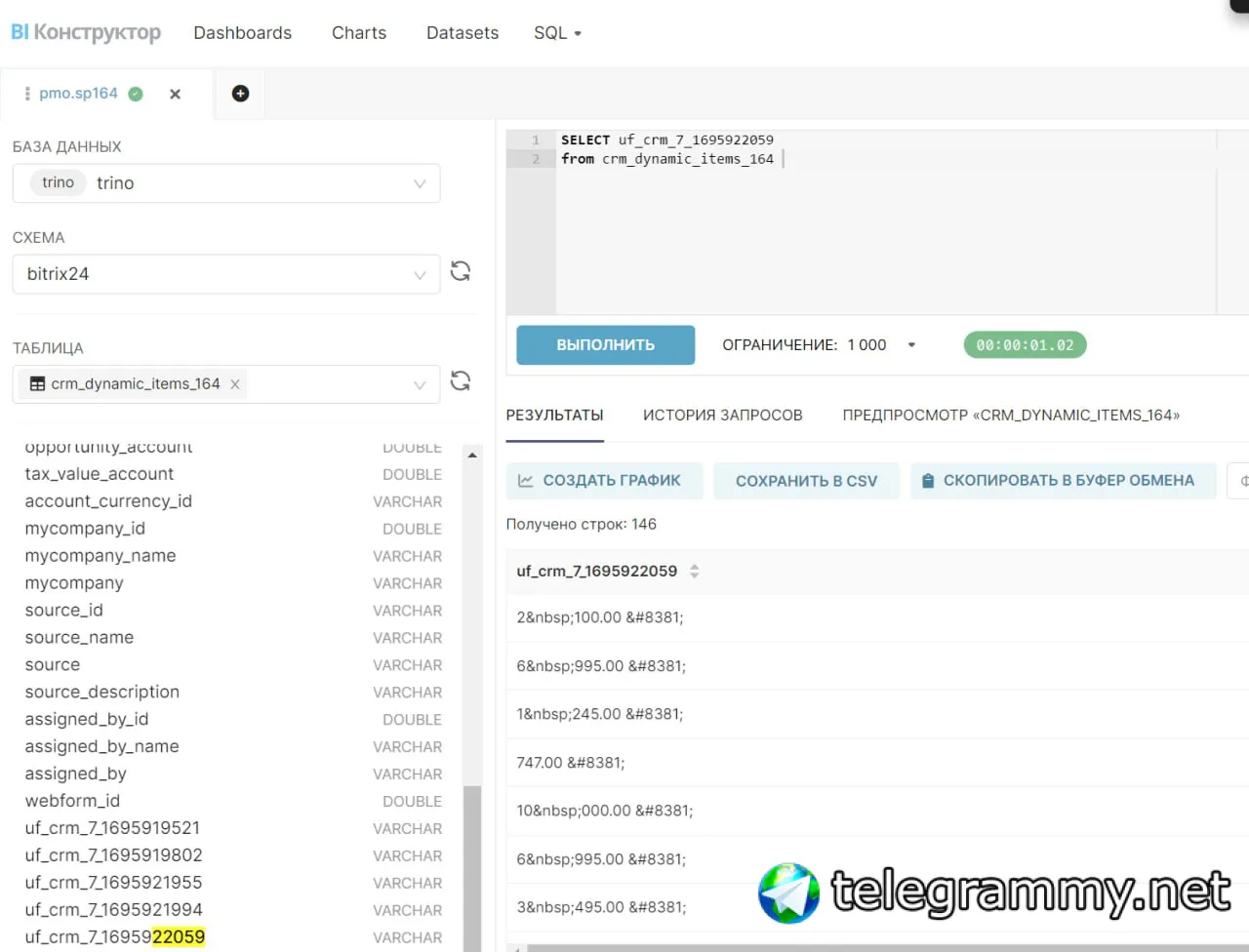Open the table dropdown arrow
Image resolution: width=1249 pixels, height=952 pixels.
[420, 384]
